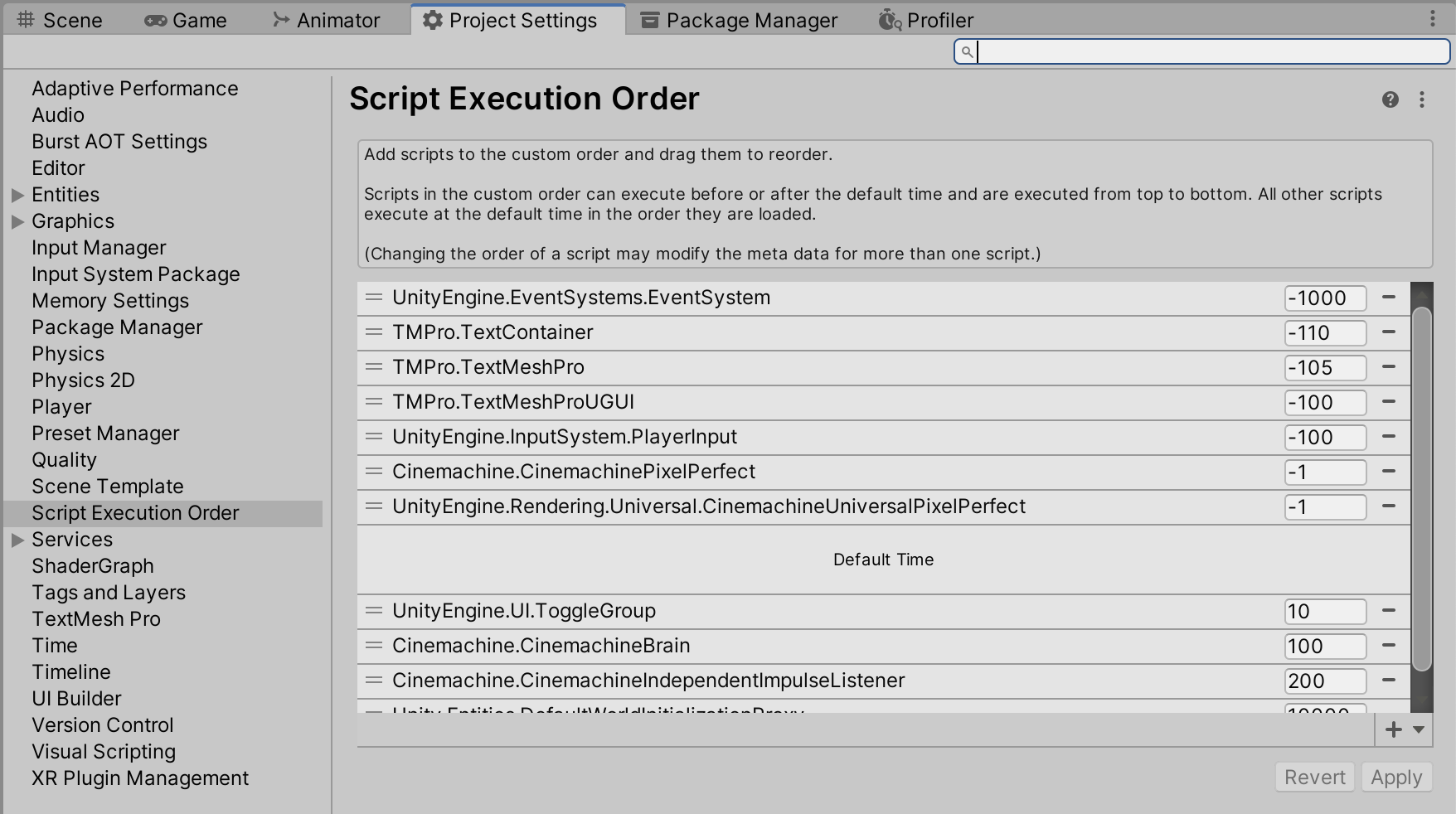This screenshot has width=1456, height=814.
Task: Remove PlayerInput script with minus icon
Action: (1389, 436)
